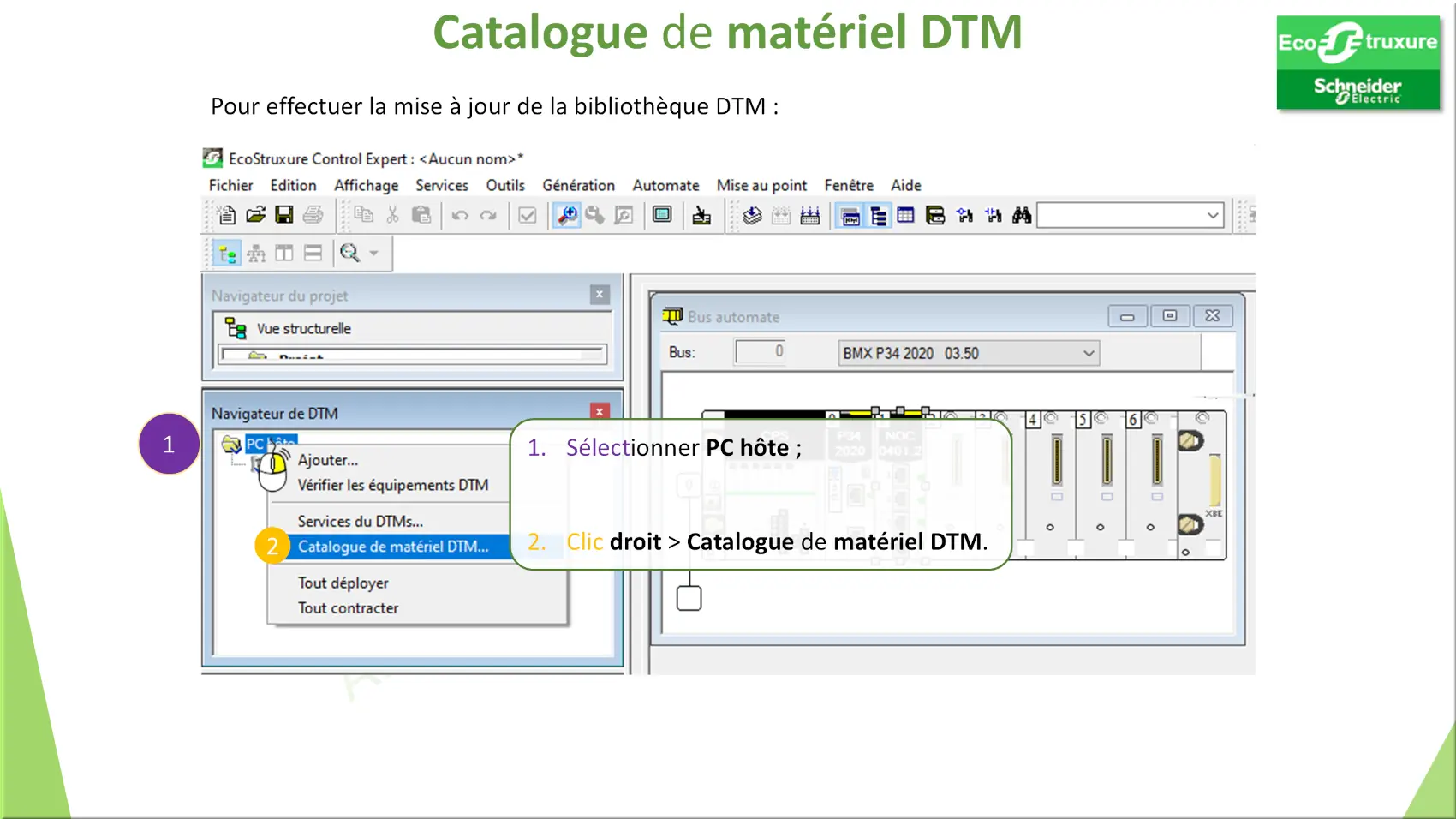Select the functional hierarchy view icon
This screenshot has height=819, width=1456.
[x=256, y=254]
